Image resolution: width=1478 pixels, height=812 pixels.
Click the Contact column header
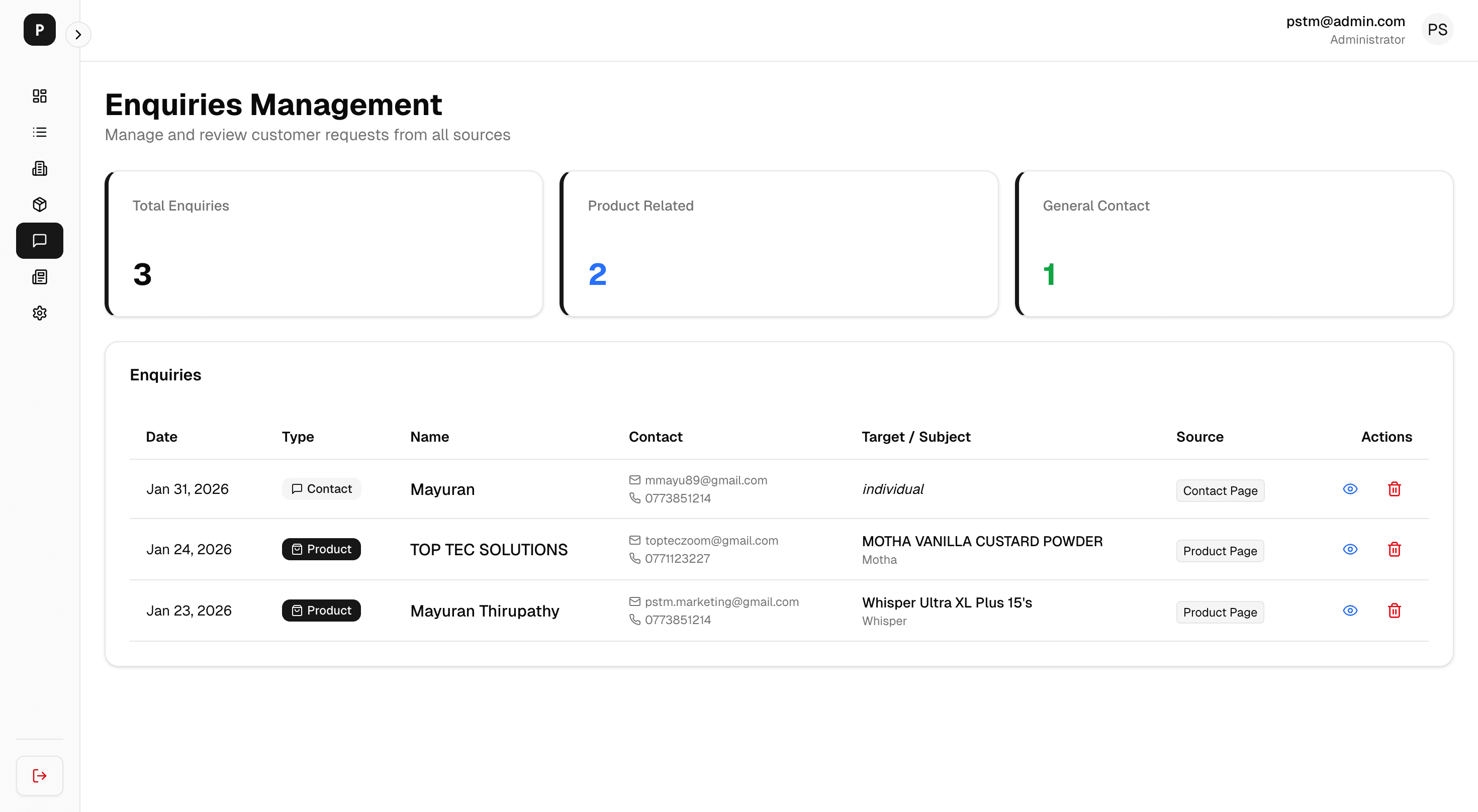click(656, 437)
